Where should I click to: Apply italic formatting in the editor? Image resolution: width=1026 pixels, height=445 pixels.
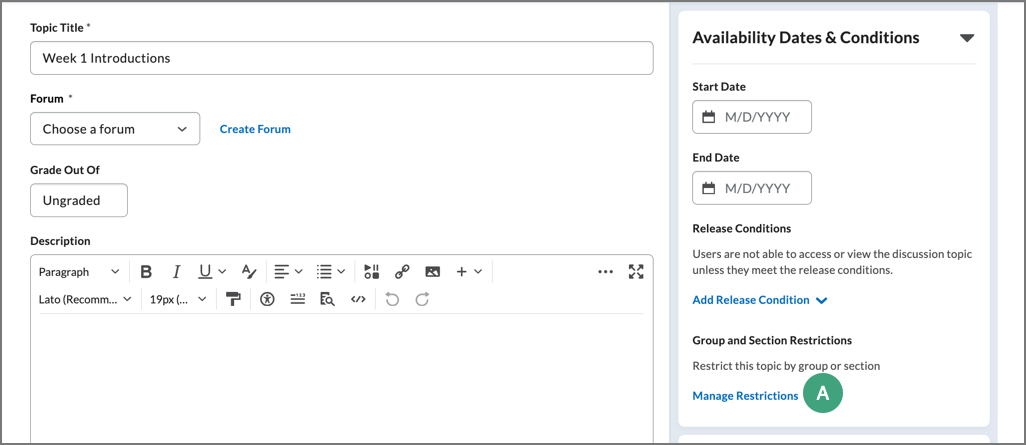coord(176,272)
